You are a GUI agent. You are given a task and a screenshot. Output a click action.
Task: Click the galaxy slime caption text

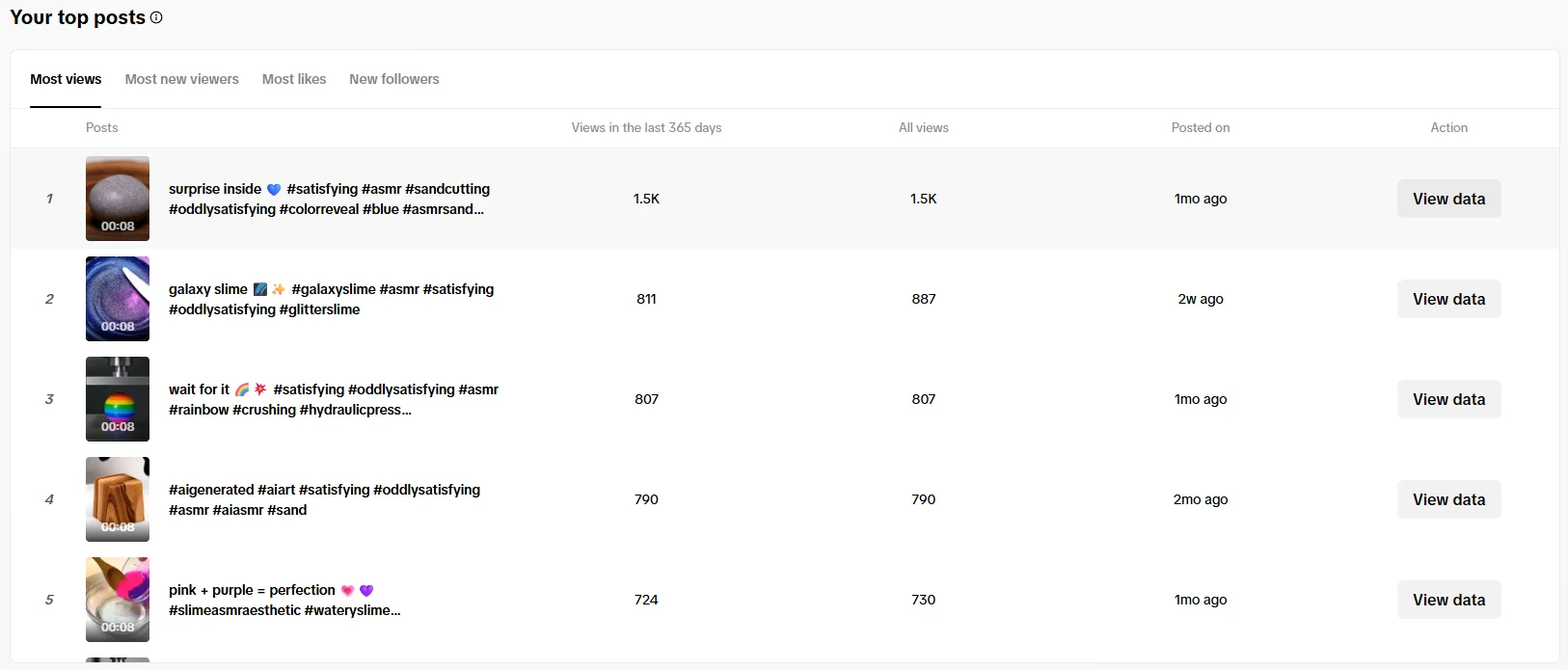[x=330, y=299]
